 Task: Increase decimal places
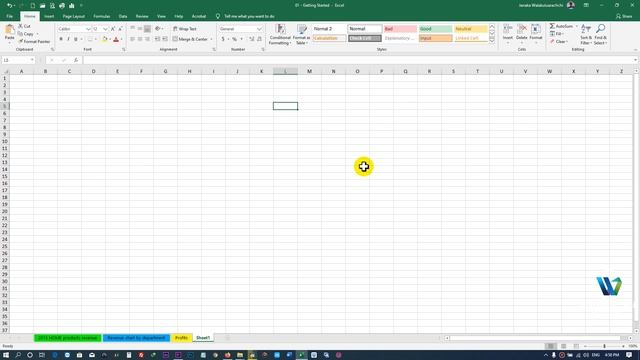pyautogui.click(x=251, y=39)
